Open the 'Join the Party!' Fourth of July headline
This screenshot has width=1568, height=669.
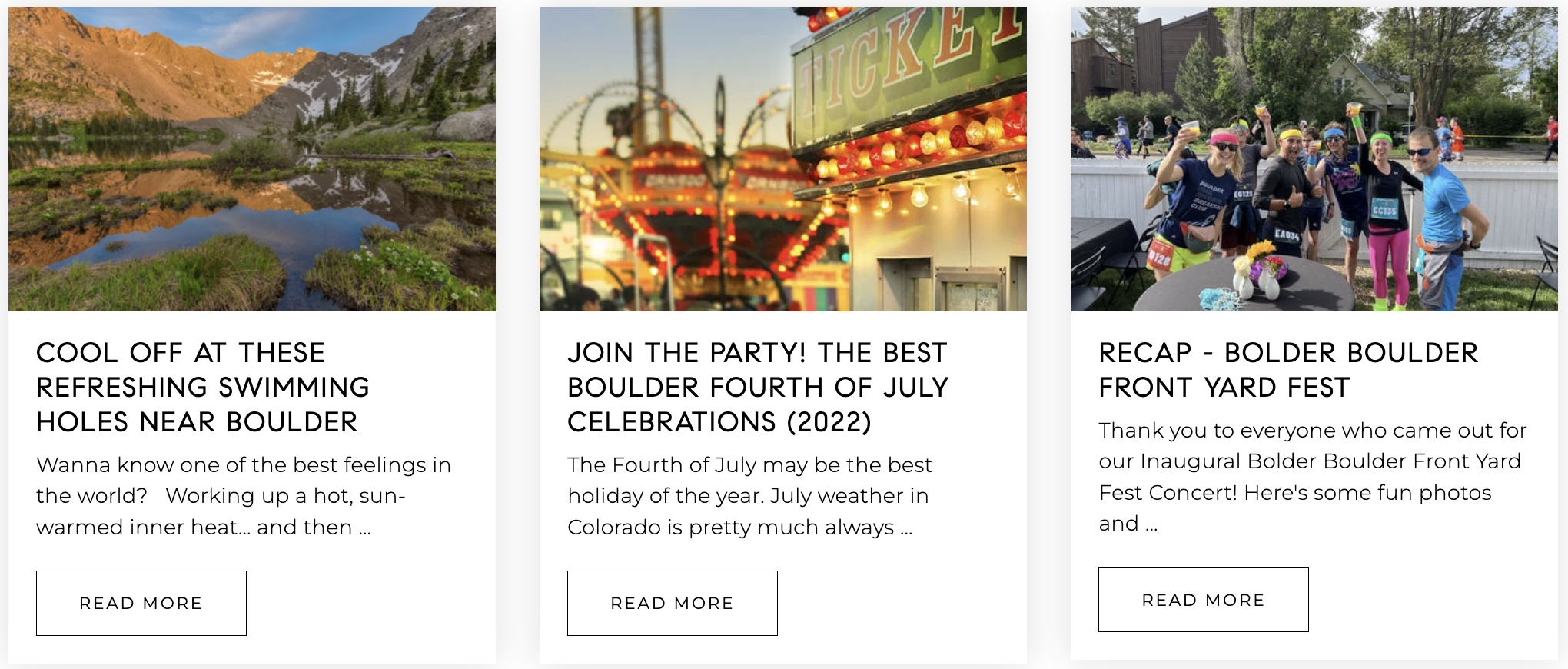pos(757,387)
